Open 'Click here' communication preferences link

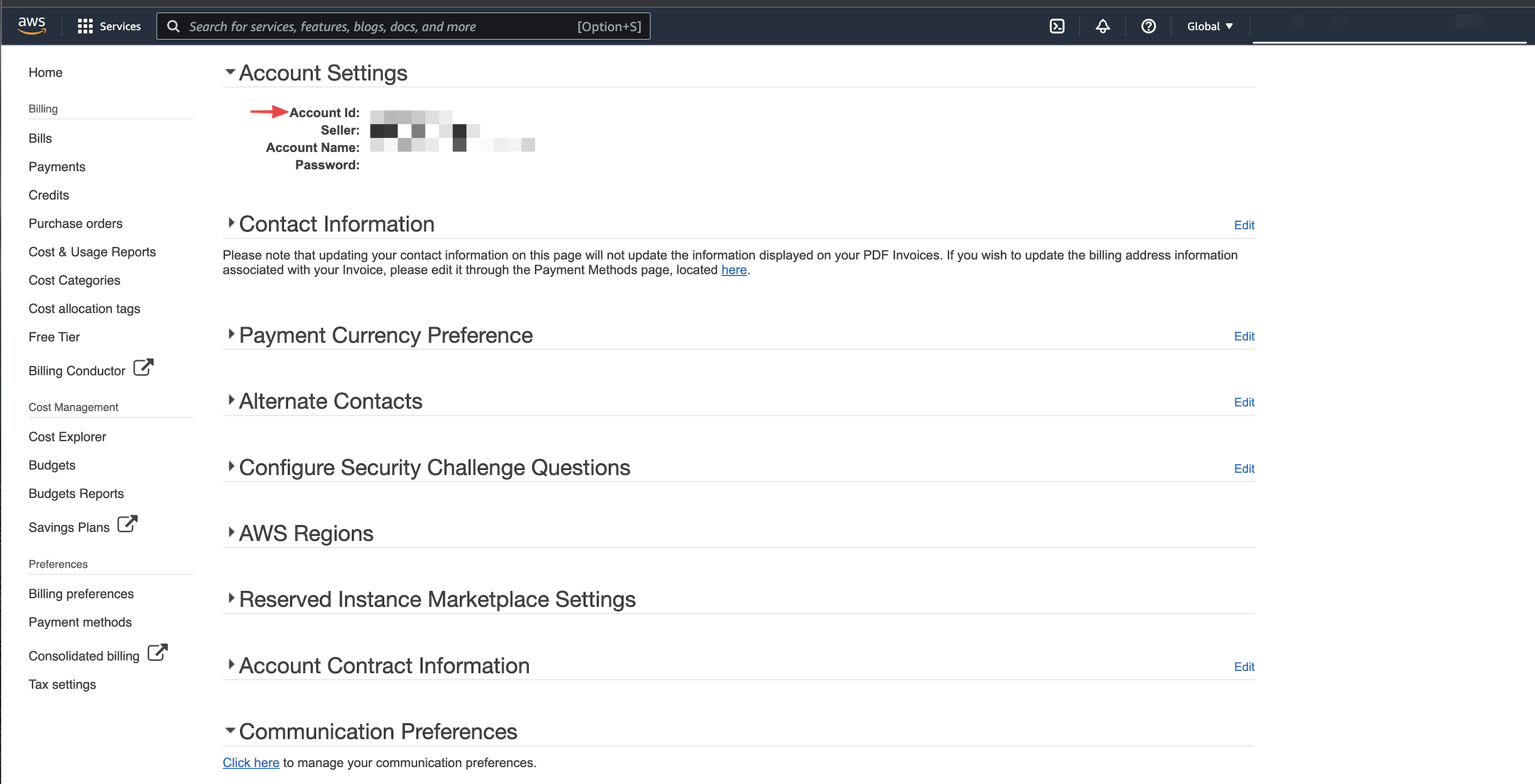(x=251, y=763)
